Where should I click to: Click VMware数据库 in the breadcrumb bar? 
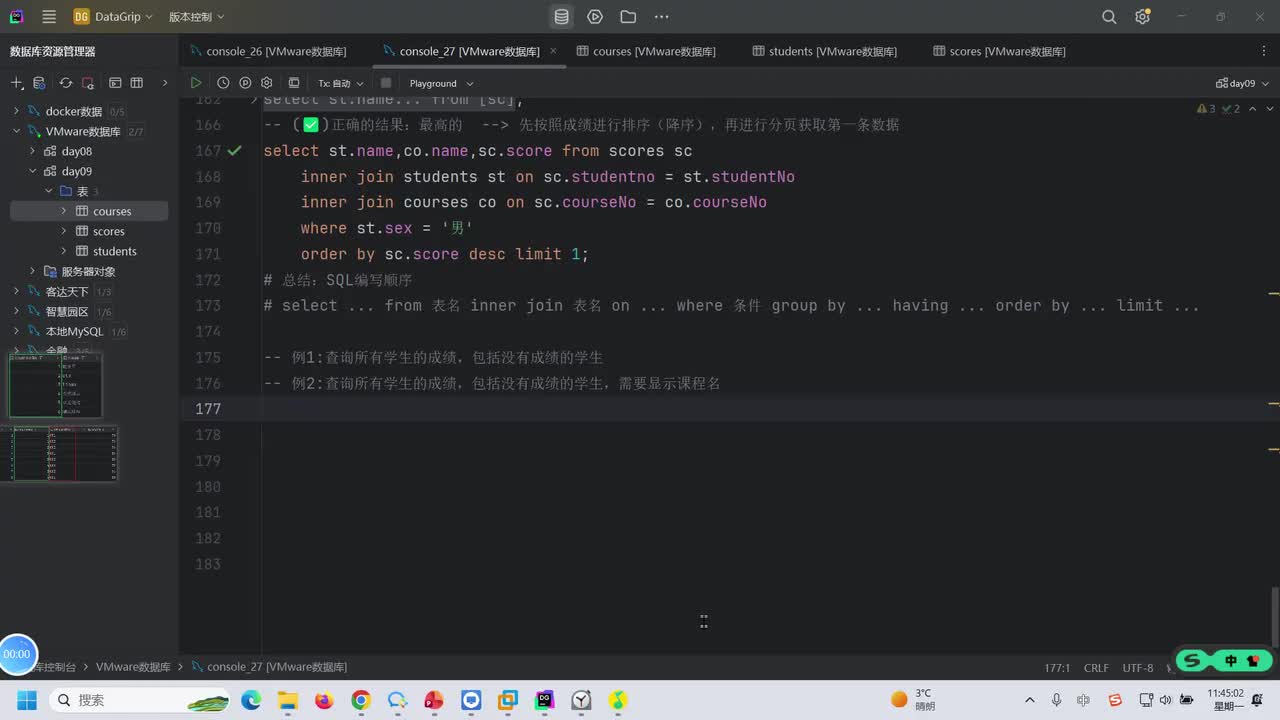[133, 666]
